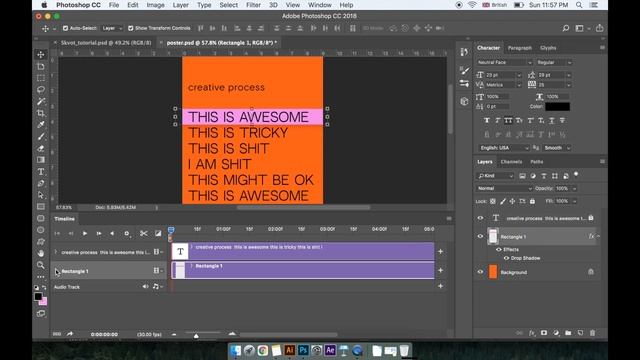640x360 pixels.
Task: Open the text color swatch in Character panel
Action: tap(557, 107)
